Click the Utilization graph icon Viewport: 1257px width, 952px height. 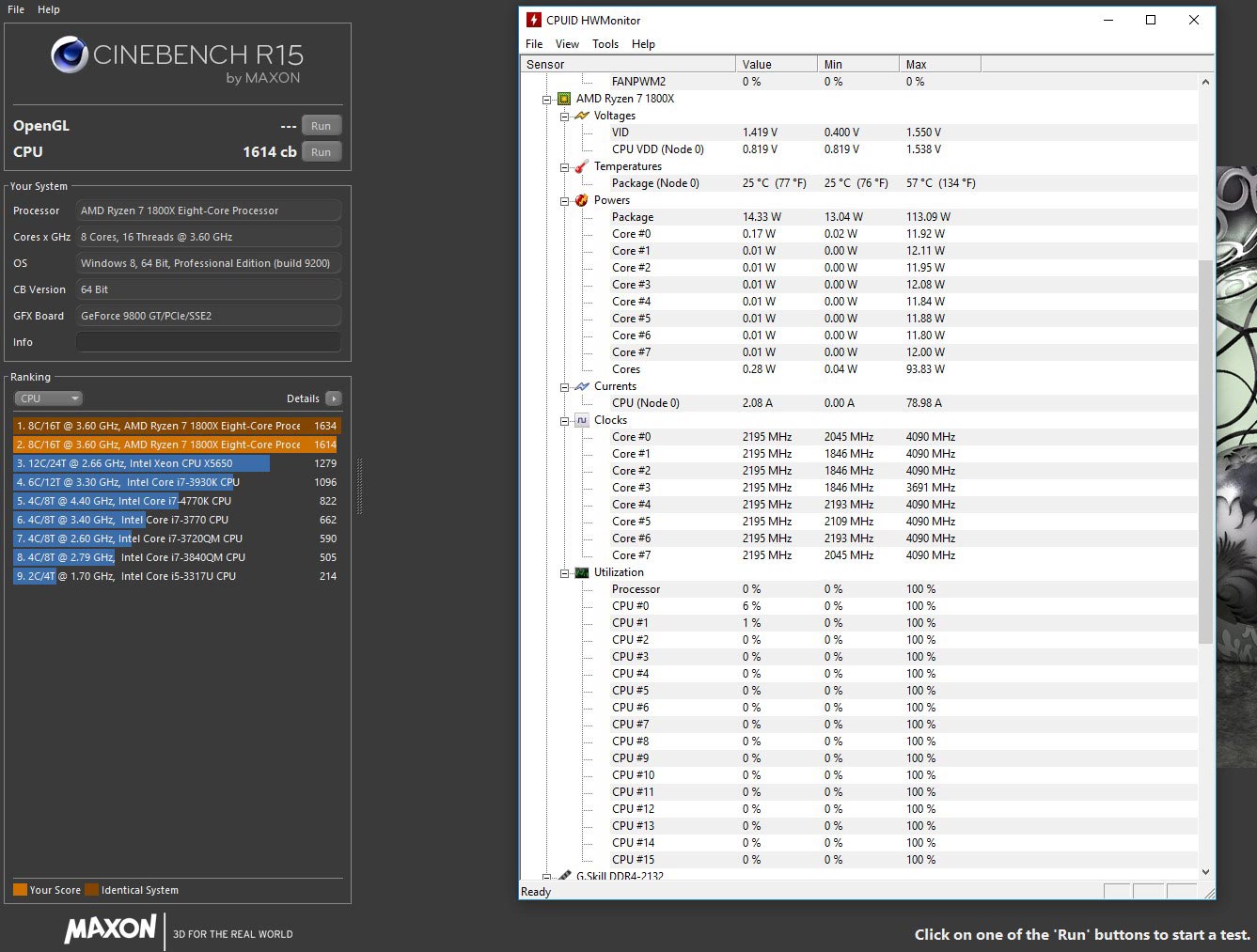(582, 572)
